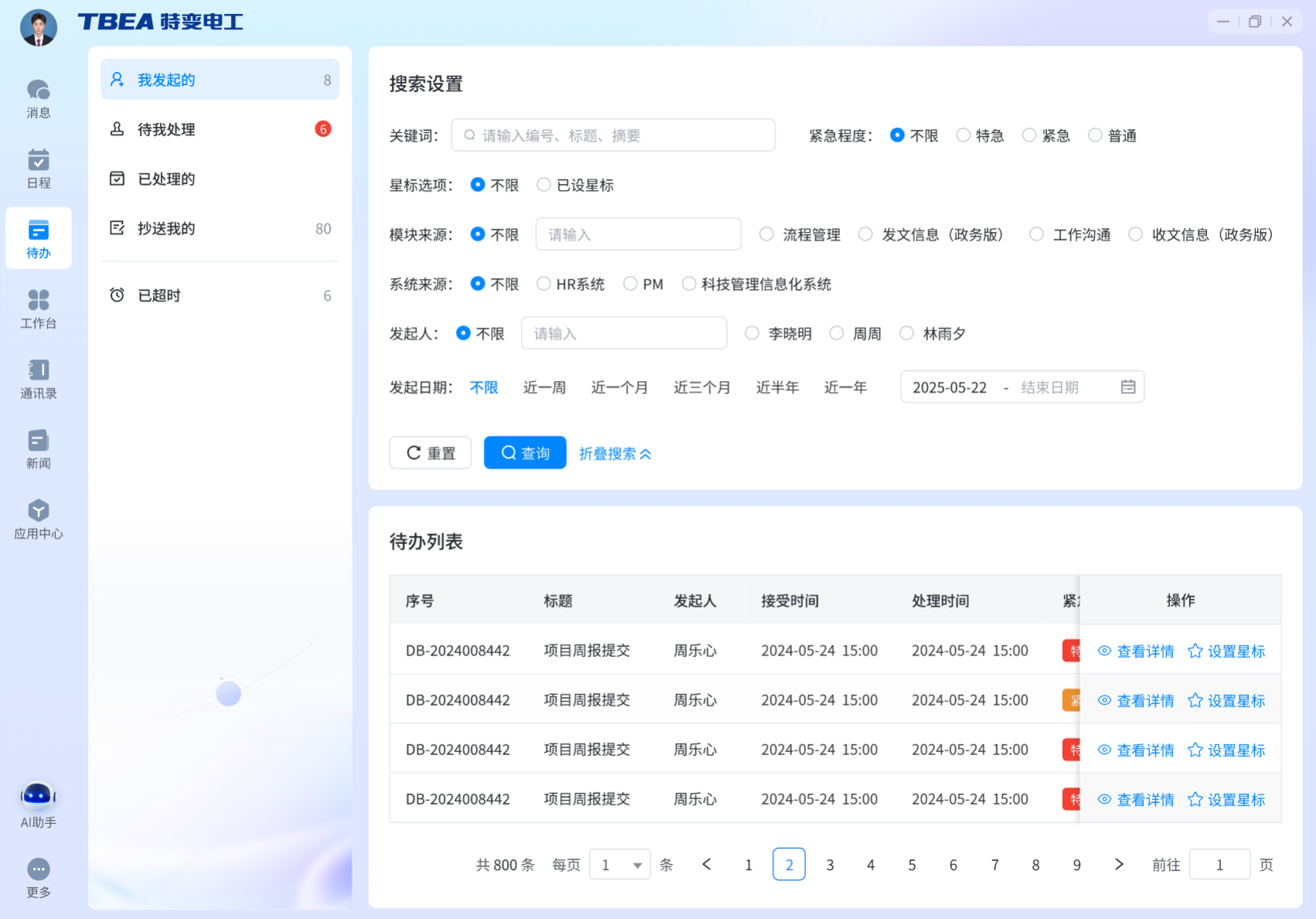
Task: Select 近一个月 on the date range filter
Action: [619, 387]
